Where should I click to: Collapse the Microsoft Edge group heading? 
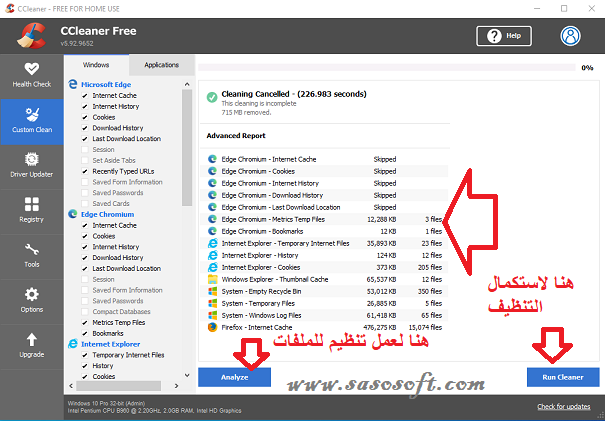pos(106,85)
